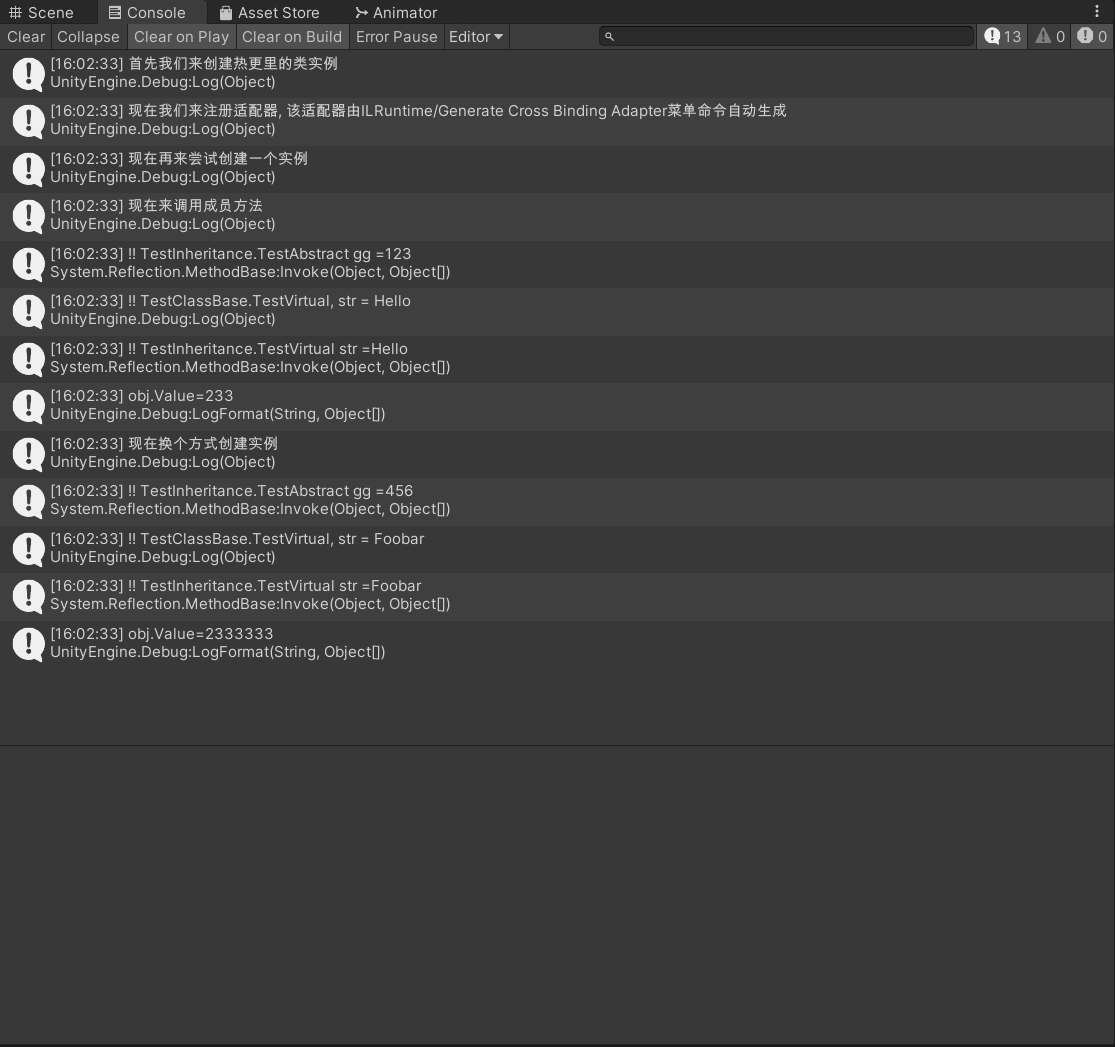Open the Asset Store tab
Image resolution: width=1115 pixels, height=1047 pixels.
point(270,13)
